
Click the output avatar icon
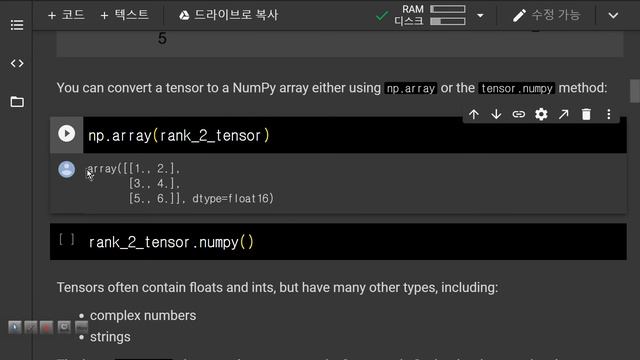point(67,169)
